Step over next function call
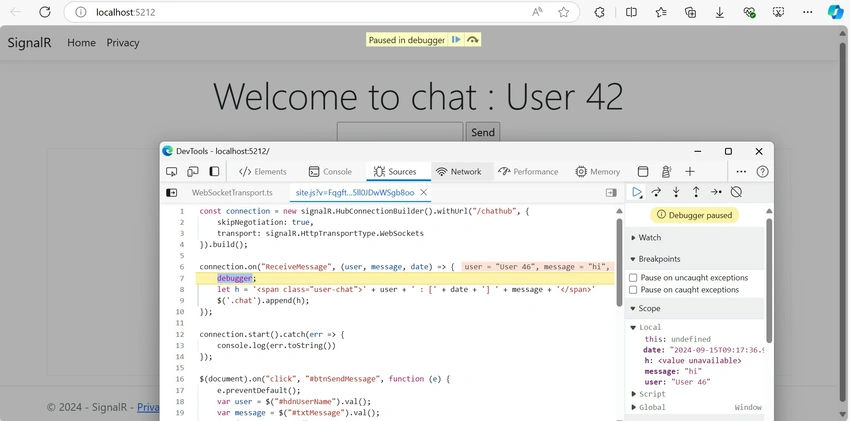850x421 pixels. point(656,192)
